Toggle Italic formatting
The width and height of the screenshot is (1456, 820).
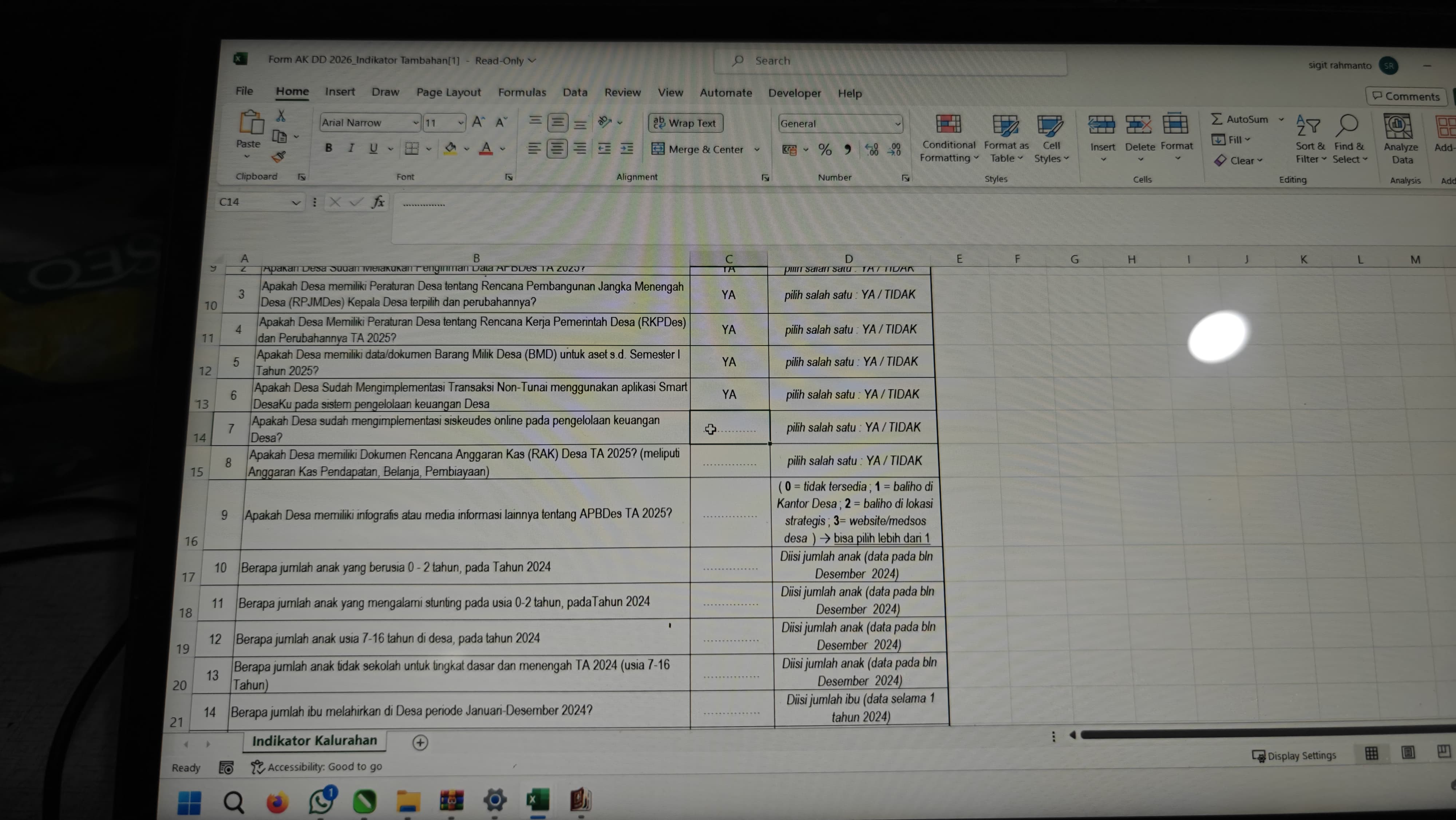click(x=351, y=147)
